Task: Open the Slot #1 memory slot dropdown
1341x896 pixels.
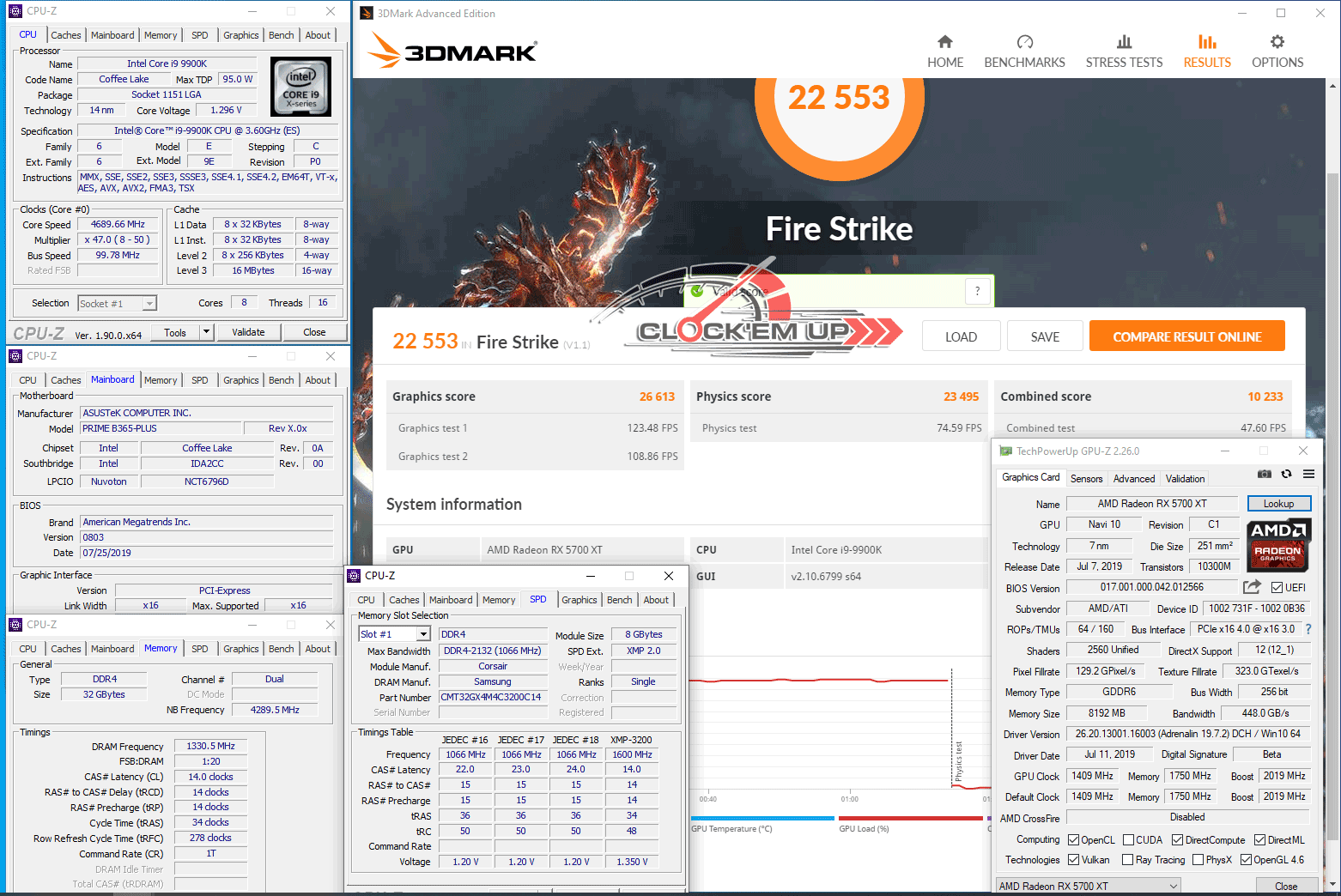Action: (423, 634)
